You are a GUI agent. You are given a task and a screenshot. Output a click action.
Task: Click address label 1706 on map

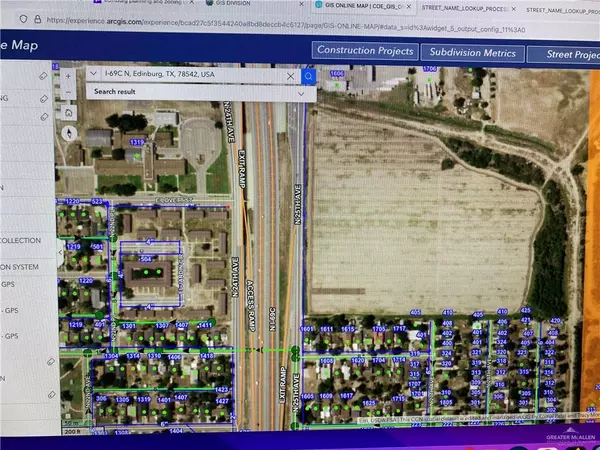tap(430, 69)
